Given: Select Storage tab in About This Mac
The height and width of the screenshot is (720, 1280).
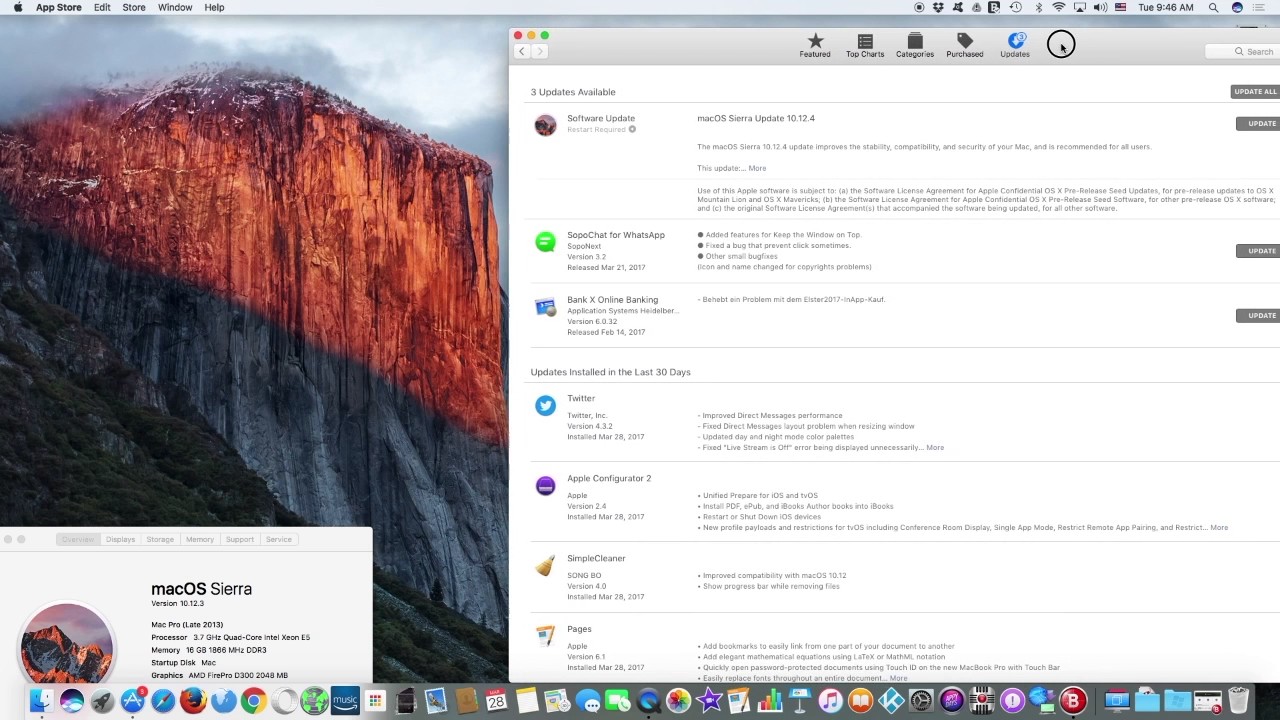Looking at the screenshot, I should point(160,539).
